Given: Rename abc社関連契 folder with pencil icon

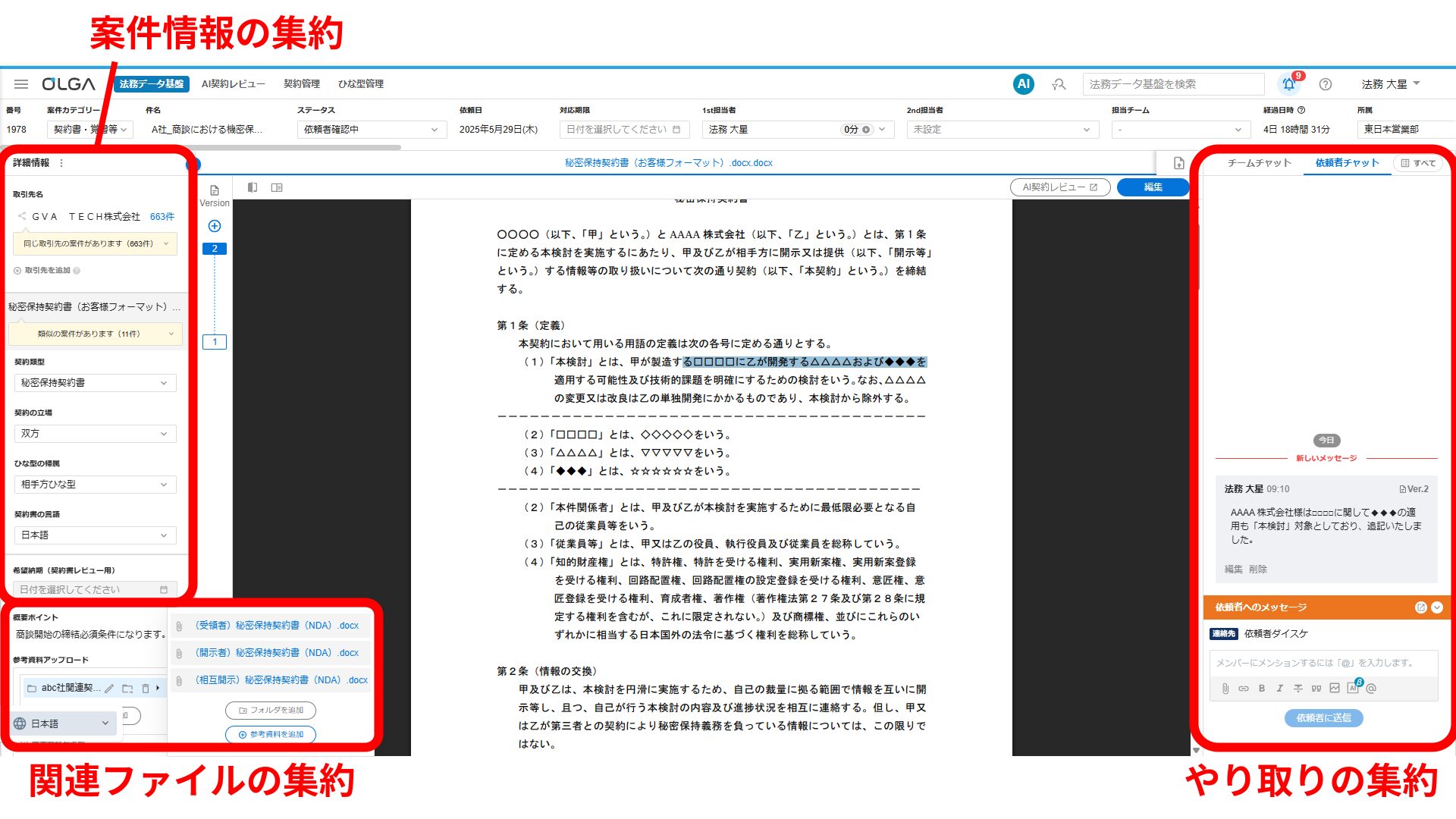Looking at the screenshot, I should 109,689.
